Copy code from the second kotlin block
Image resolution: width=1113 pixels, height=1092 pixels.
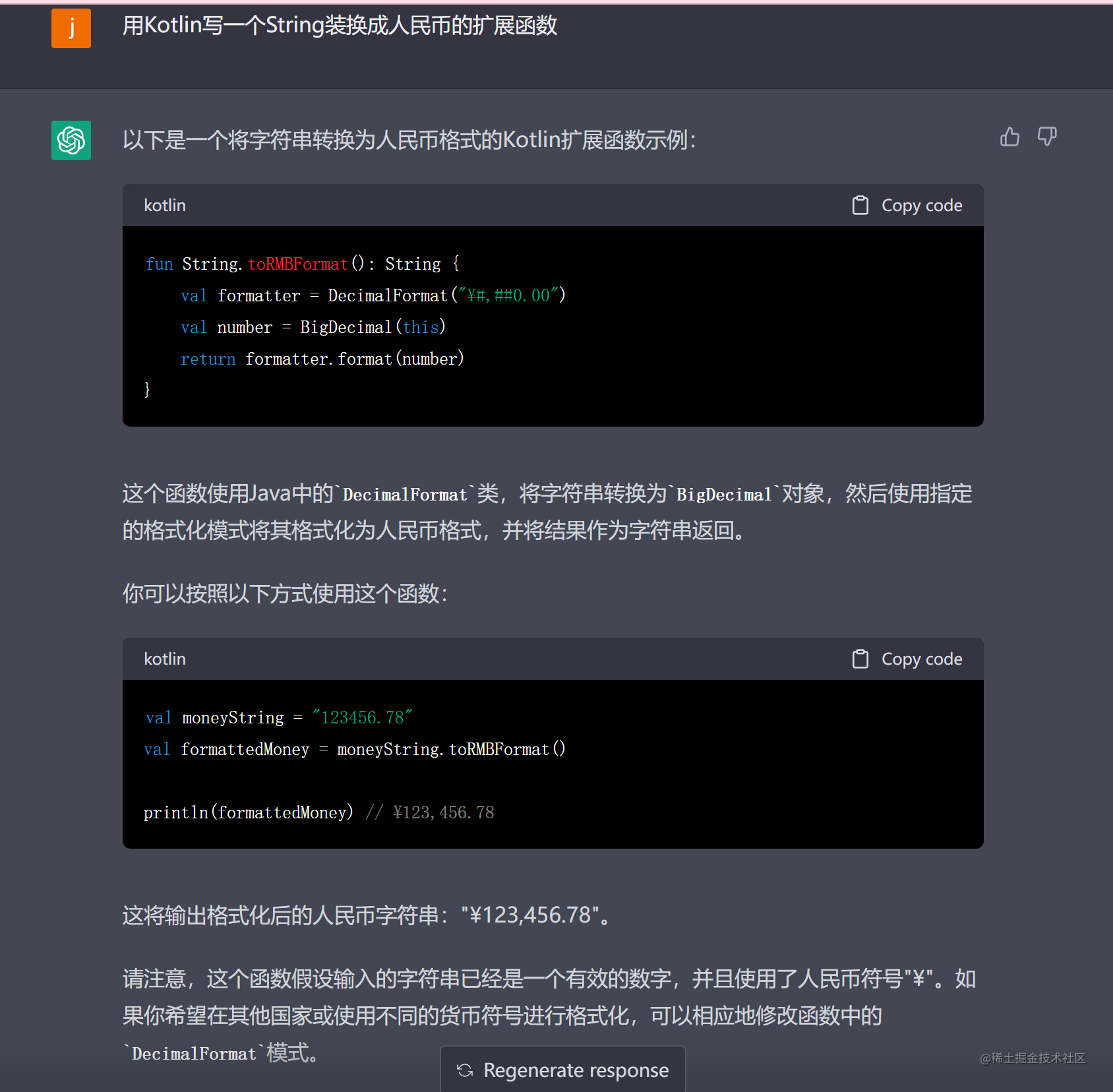907,659
